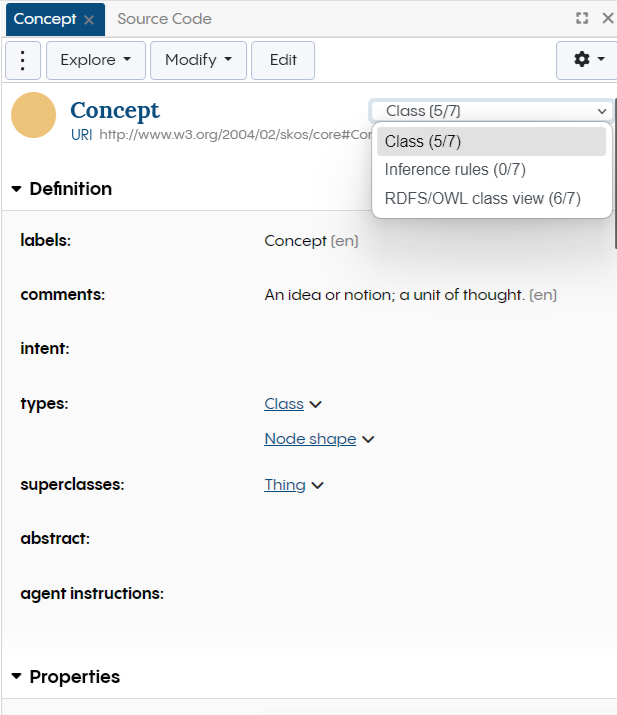This screenshot has height=715, width=617.
Task: Click the 'agent instructions:' field name
Action: (92, 593)
